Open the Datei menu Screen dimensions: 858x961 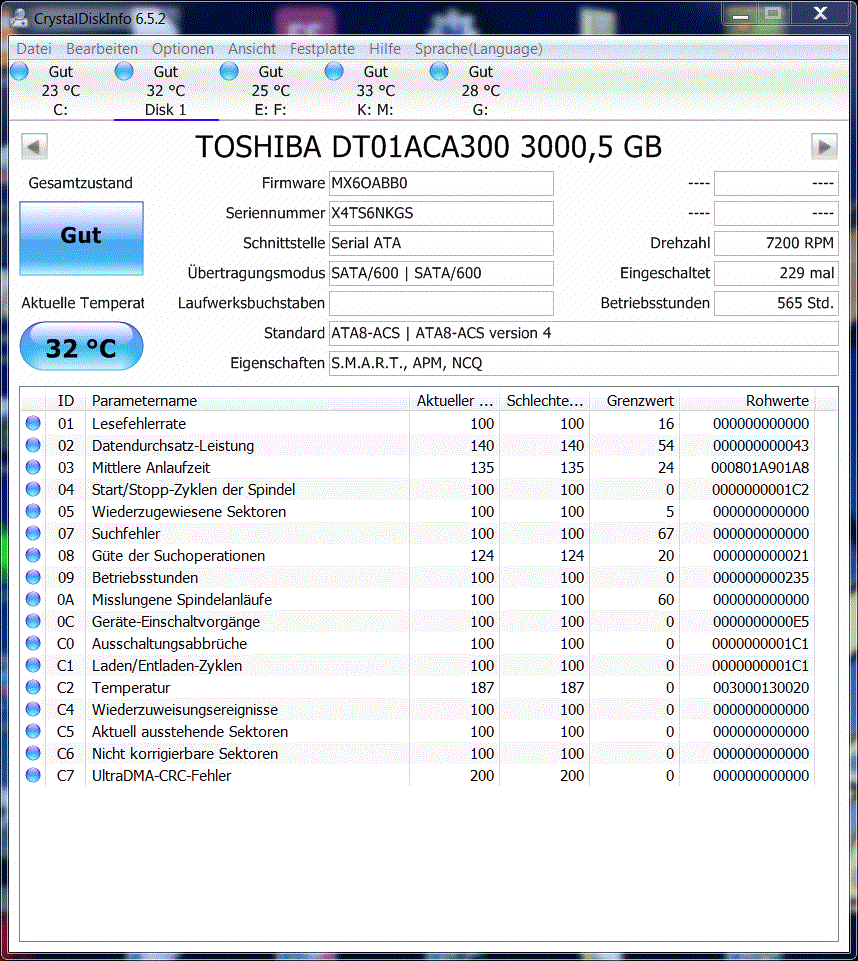coord(34,48)
